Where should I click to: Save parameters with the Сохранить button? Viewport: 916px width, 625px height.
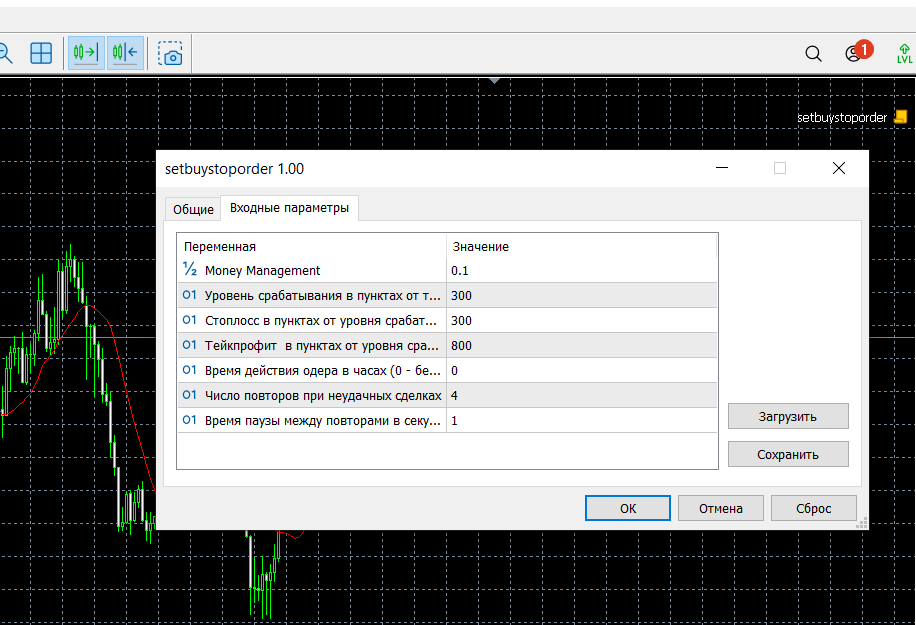point(788,453)
